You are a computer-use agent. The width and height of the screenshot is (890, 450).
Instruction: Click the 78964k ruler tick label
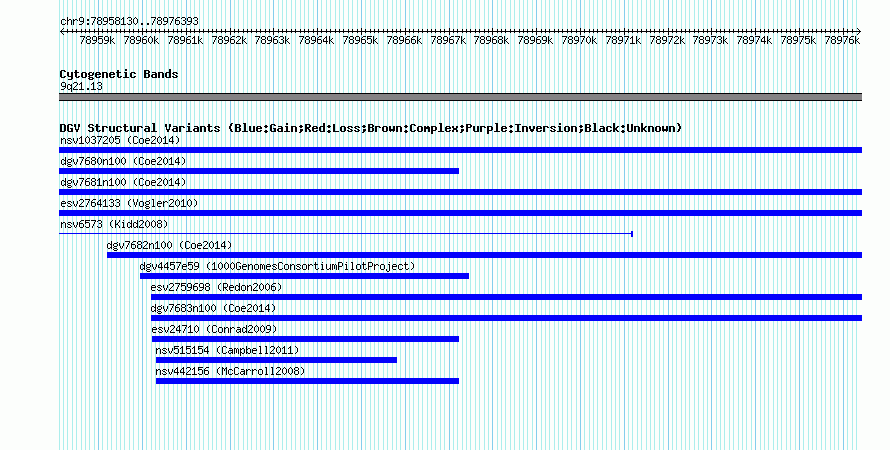316,40
